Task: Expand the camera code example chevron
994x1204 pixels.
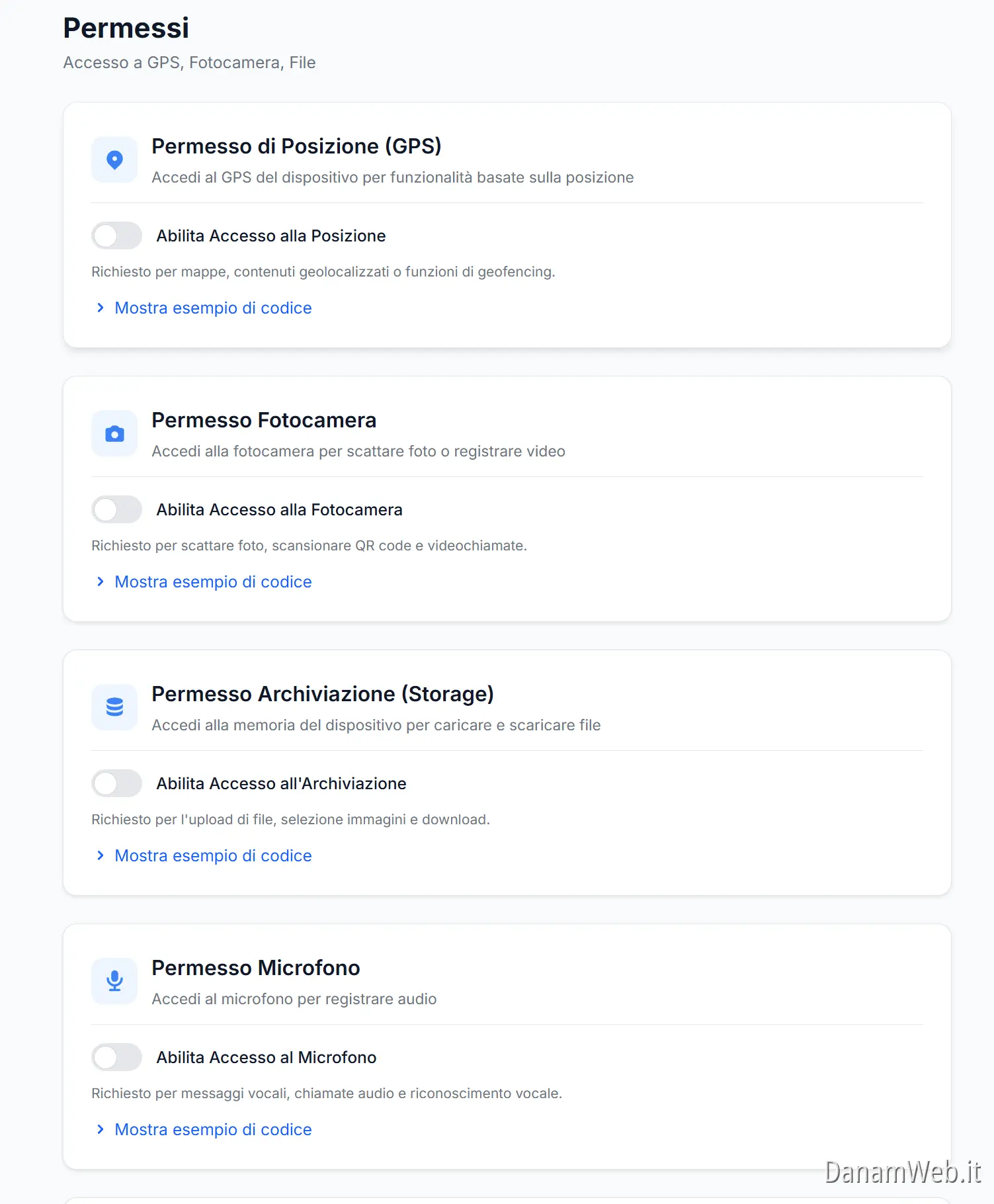Action: tap(101, 581)
